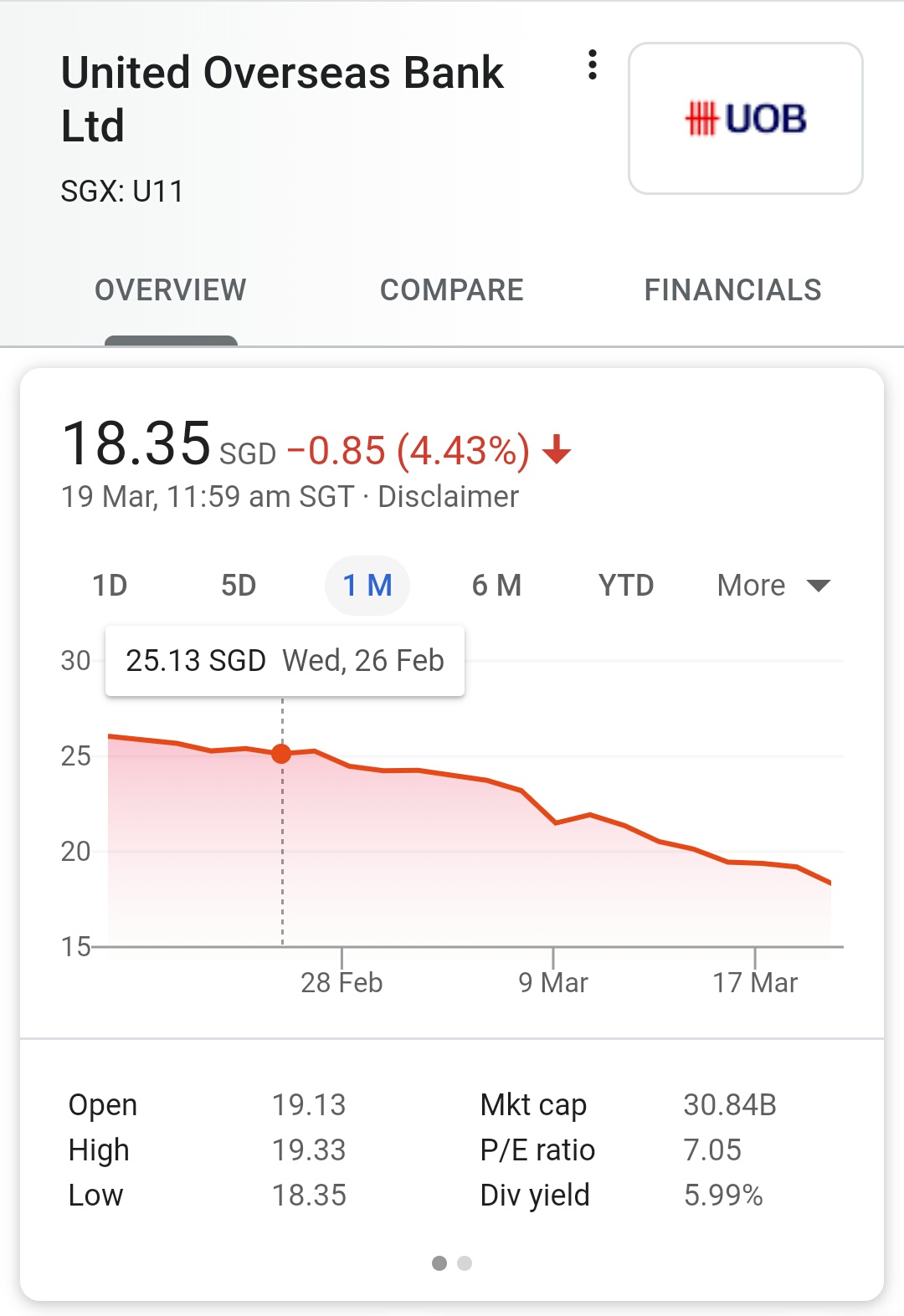Screen dimensions: 904x1316
Task: Switch to the Overview tab
Action: (171, 290)
